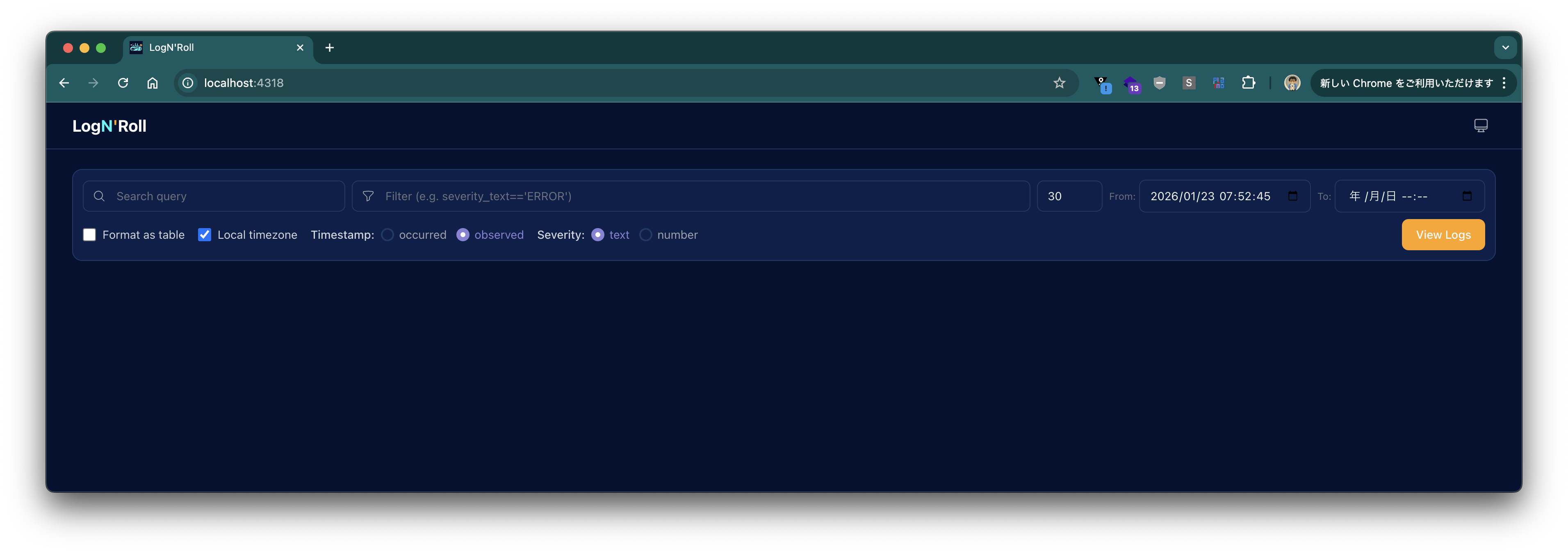Open the Extensions puzzle icon
This screenshot has width=1568, height=553.
pos(1248,83)
